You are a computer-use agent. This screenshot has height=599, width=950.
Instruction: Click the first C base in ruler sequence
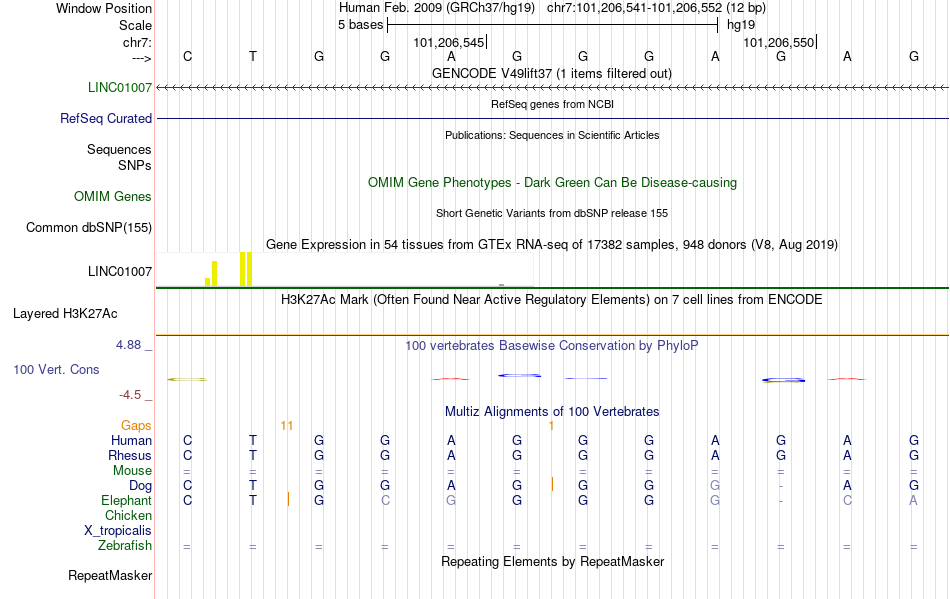tap(187, 56)
